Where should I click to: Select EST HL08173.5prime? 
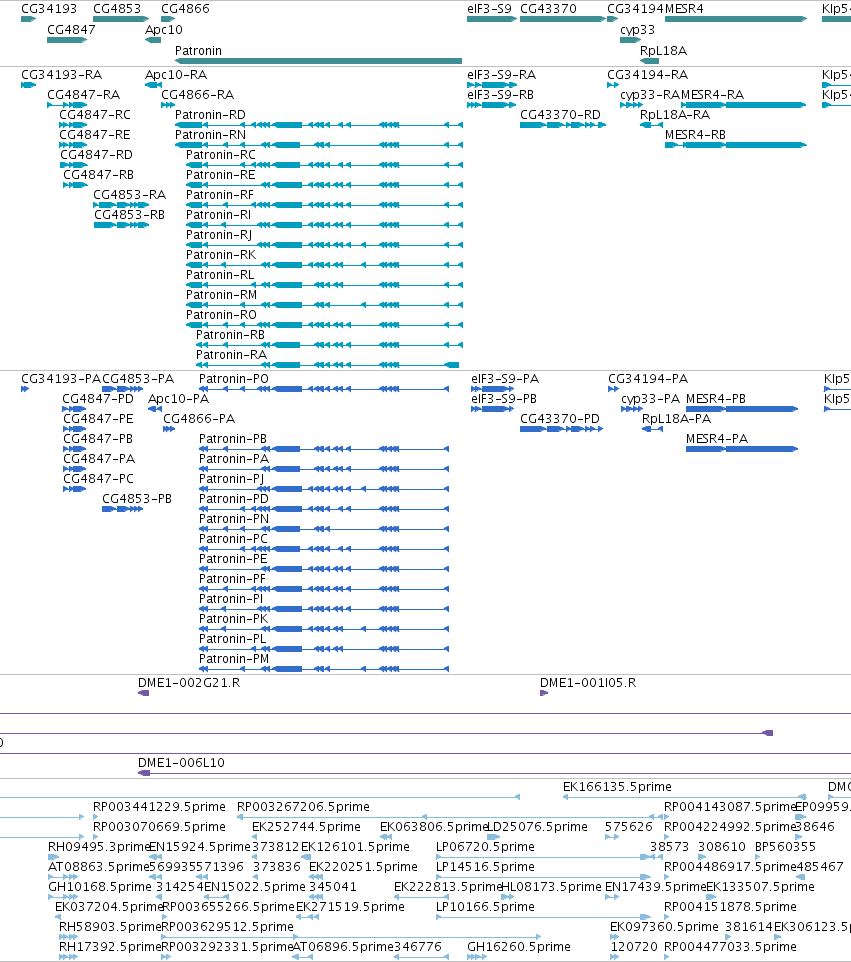507,897
